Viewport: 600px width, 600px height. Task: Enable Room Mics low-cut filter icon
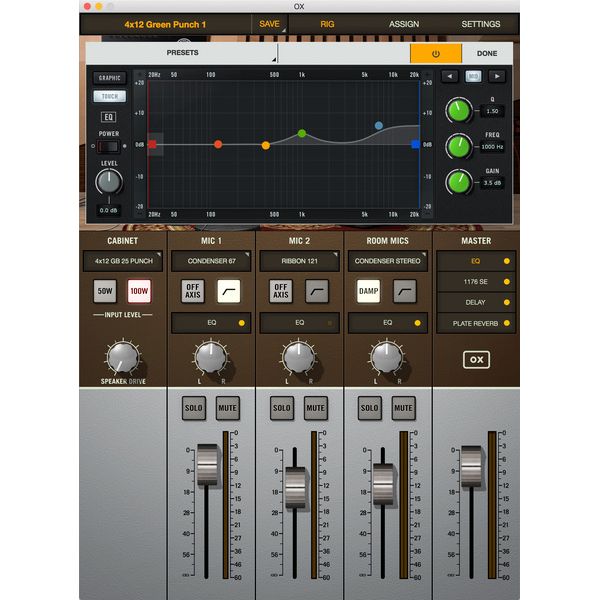coord(405,291)
